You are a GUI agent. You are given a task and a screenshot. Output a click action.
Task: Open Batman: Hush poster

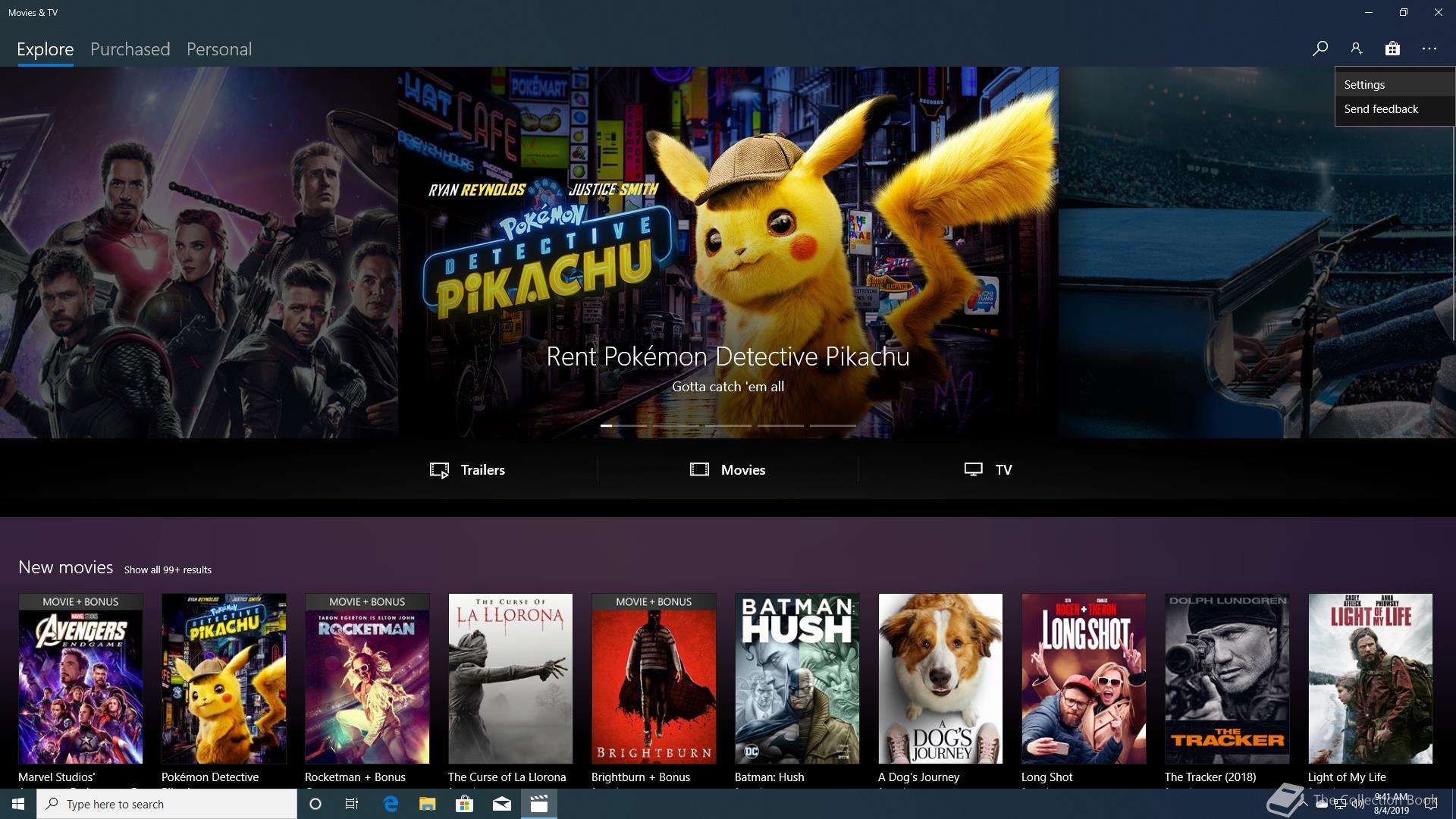point(797,679)
